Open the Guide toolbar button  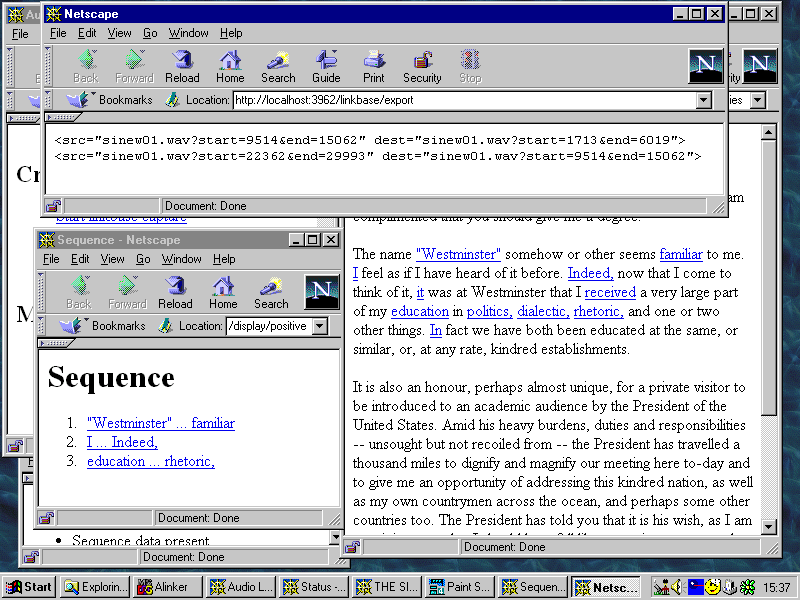click(x=326, y=66)
